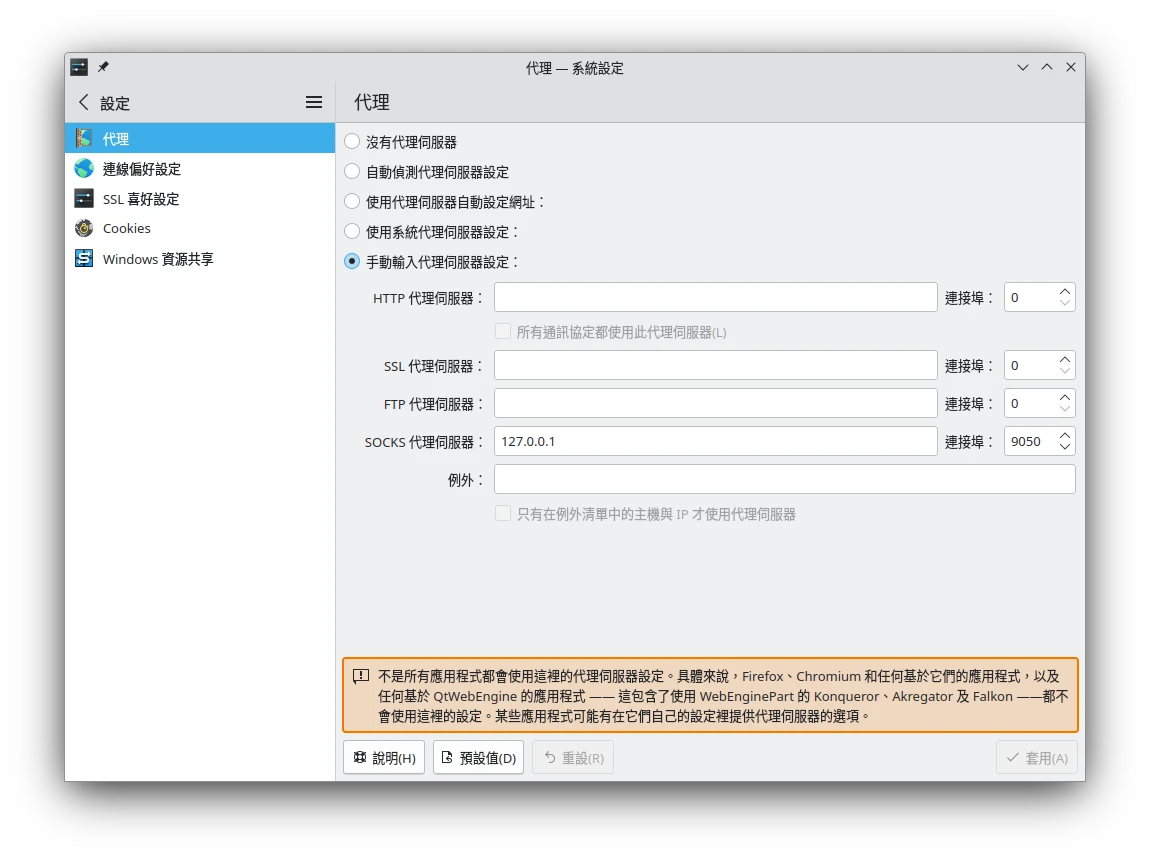Select the SSL 喜好設定 icon
Image resolution: width=1150 pixels, height=858 pixels.
[84, 199]
